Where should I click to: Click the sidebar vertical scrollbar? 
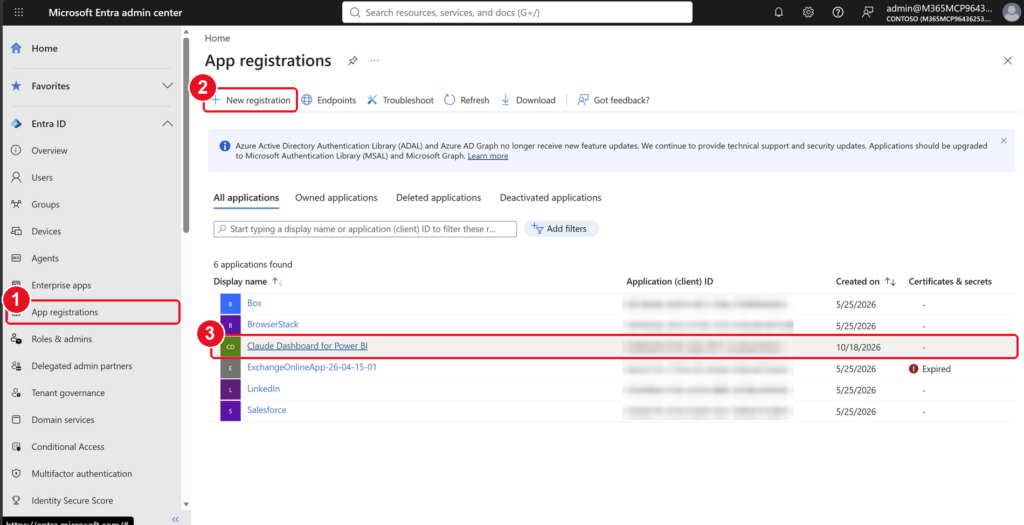click(186, 136)
